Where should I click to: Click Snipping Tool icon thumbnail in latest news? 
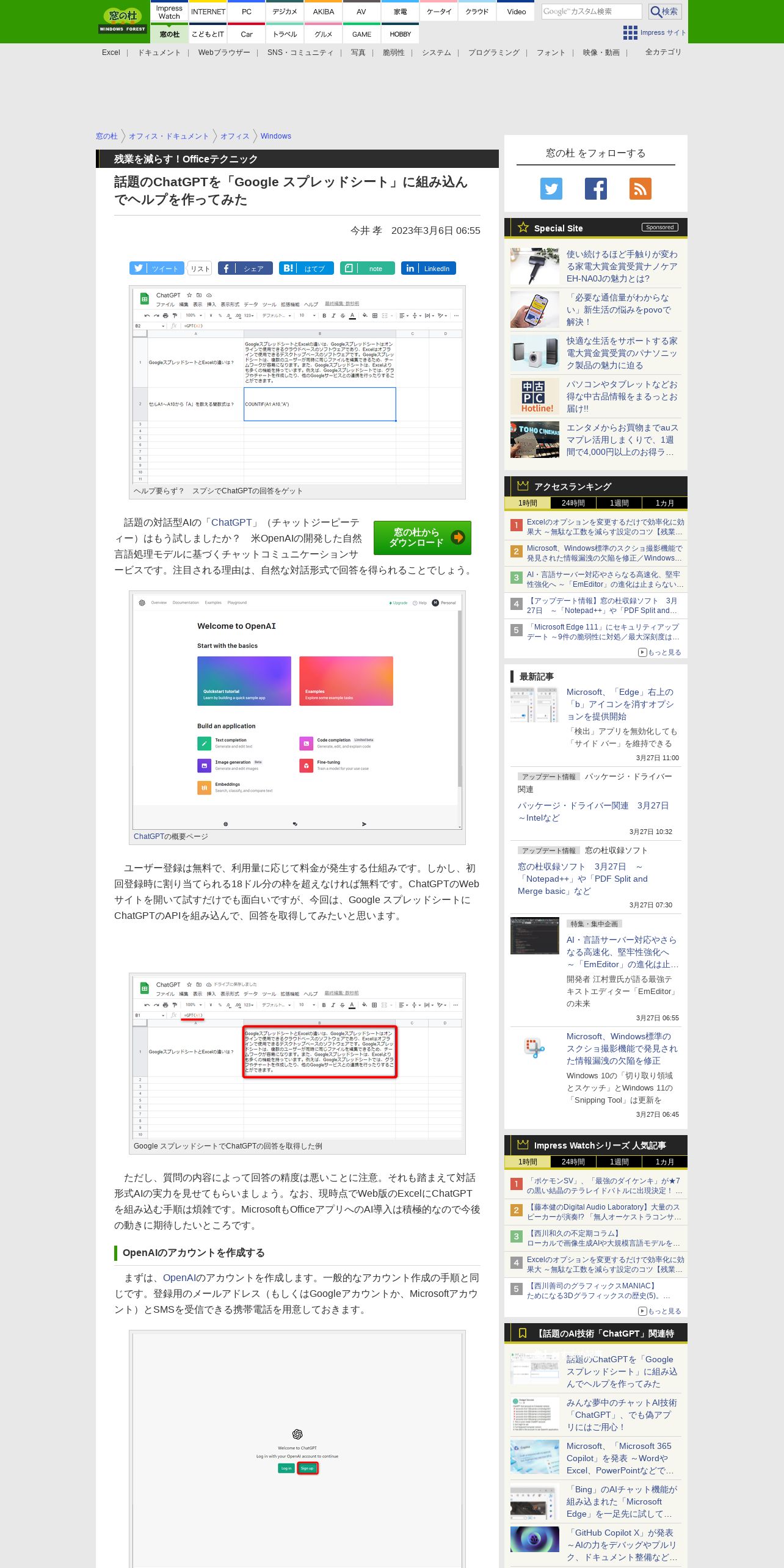pos(534,1048)
